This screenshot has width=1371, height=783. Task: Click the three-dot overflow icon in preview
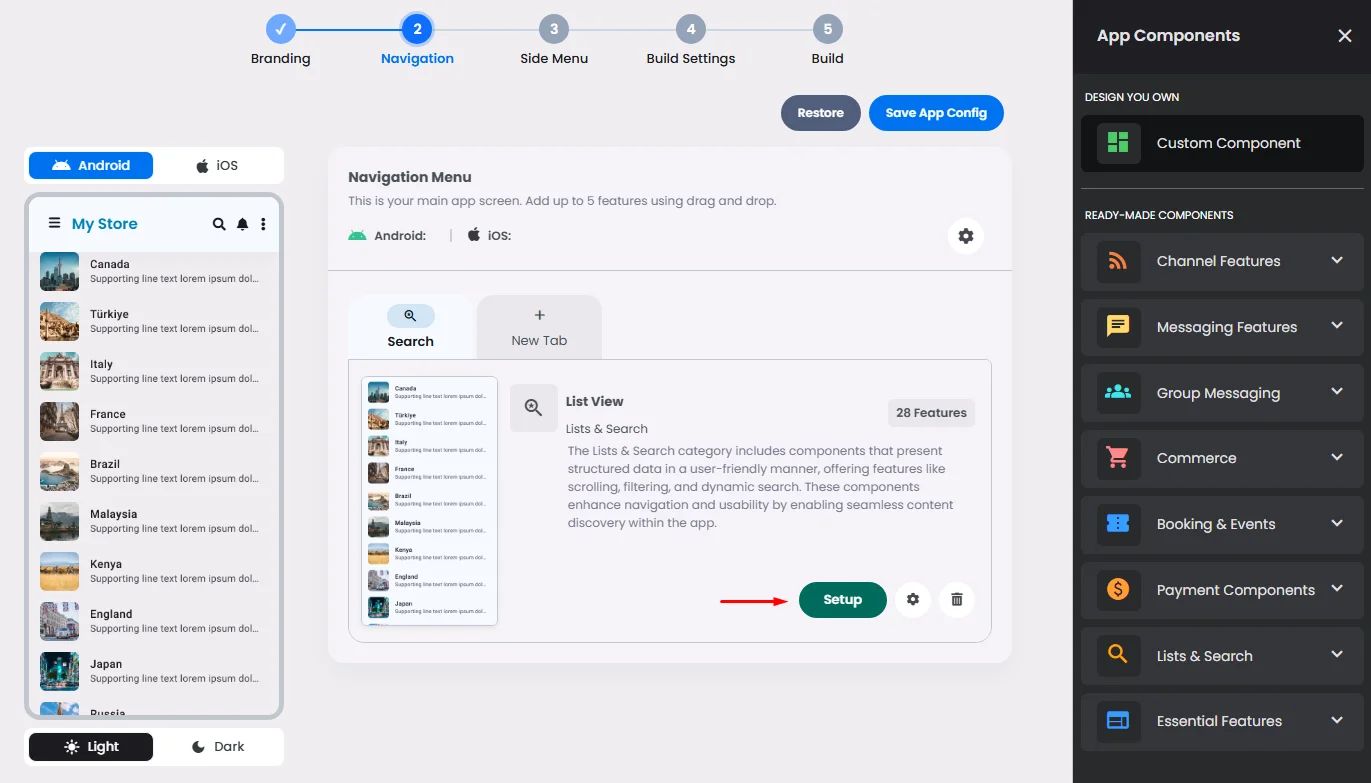point(264,224)
